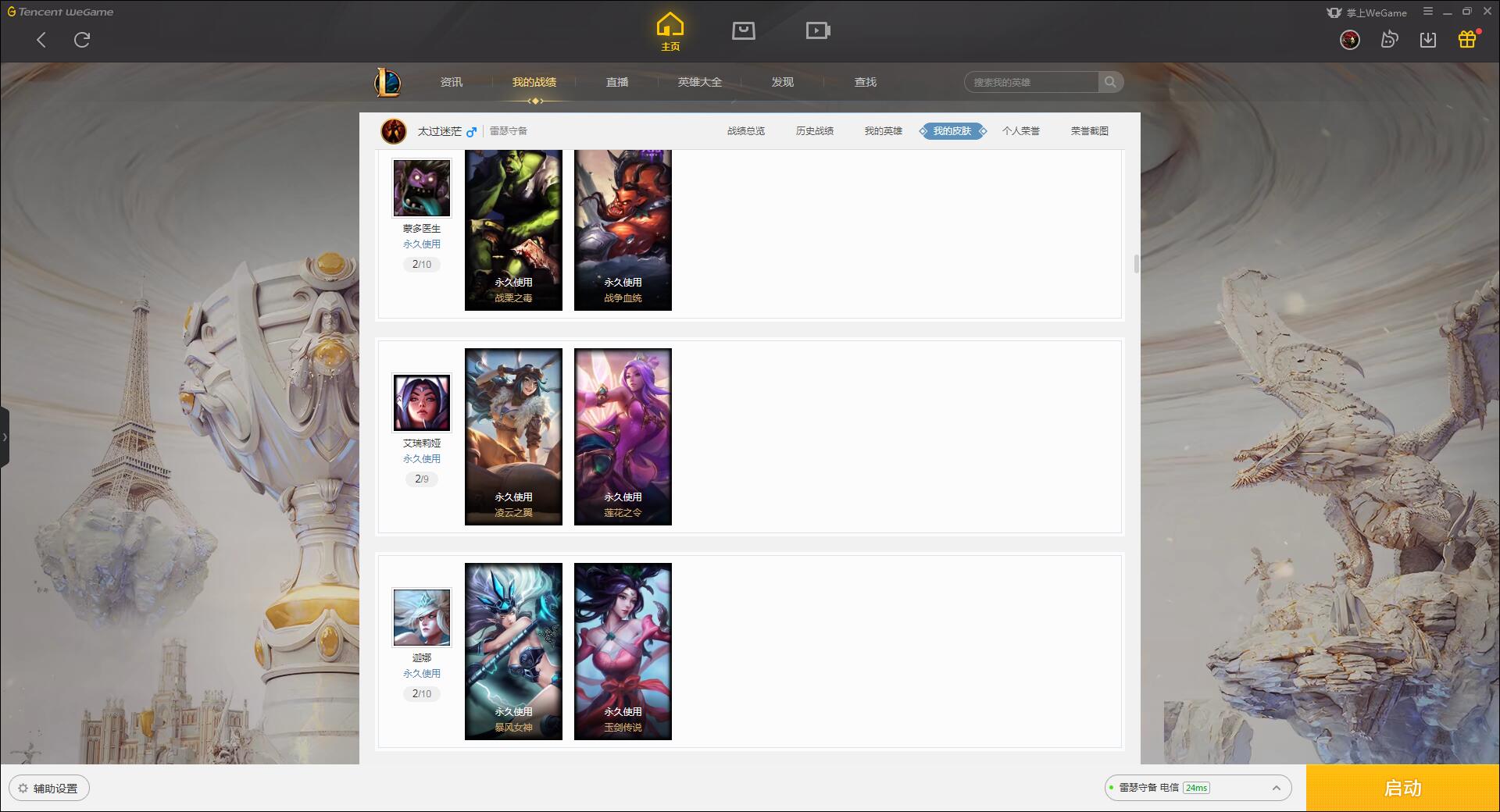Refresh the page with the reload icon
The width and height of the screenshot is (1500, 812).
click(x=82, y=40)
